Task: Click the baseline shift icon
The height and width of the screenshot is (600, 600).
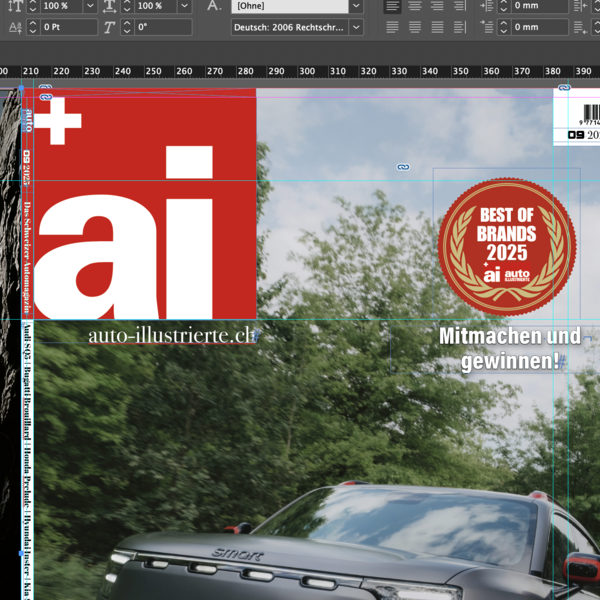Action: tap(15, 27)
